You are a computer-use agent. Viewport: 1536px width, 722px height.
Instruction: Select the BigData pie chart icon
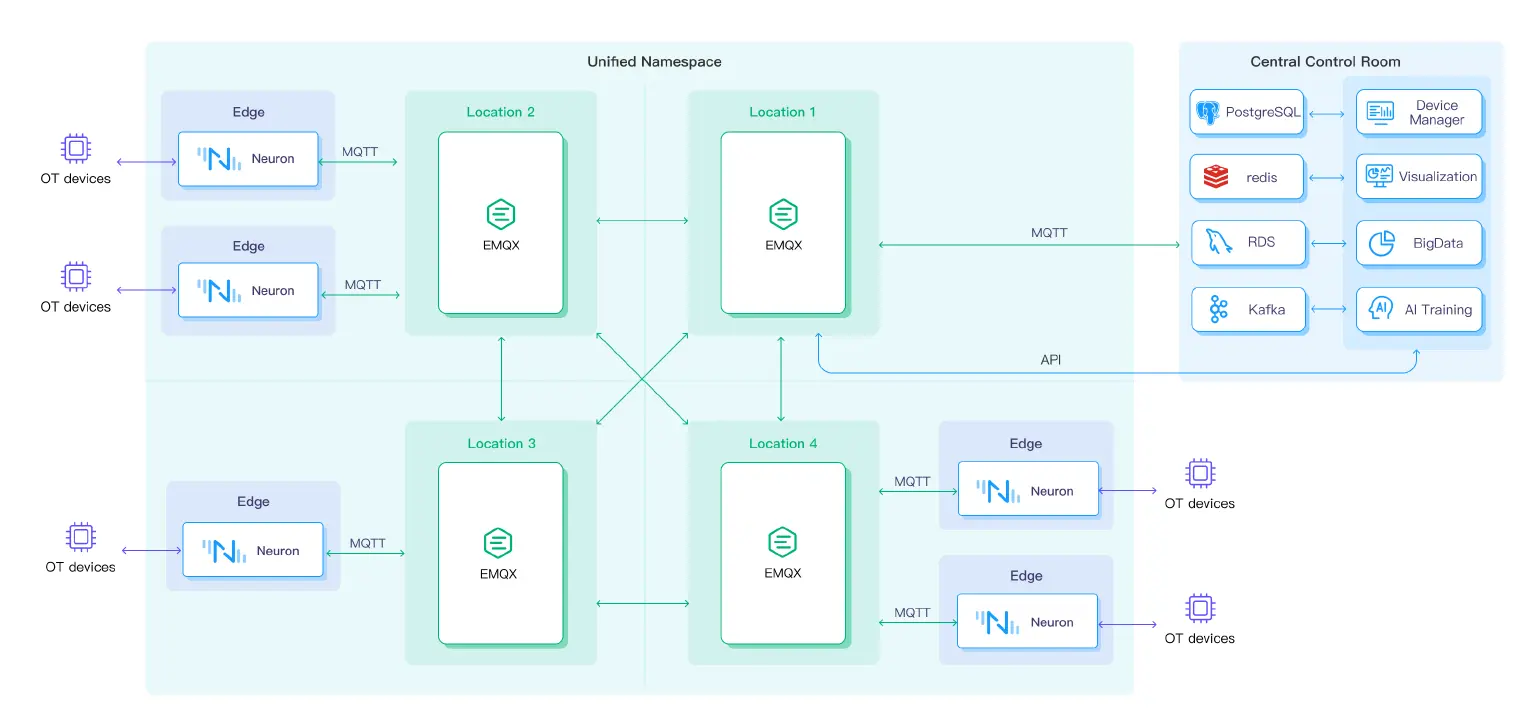tap(1381, 243)
